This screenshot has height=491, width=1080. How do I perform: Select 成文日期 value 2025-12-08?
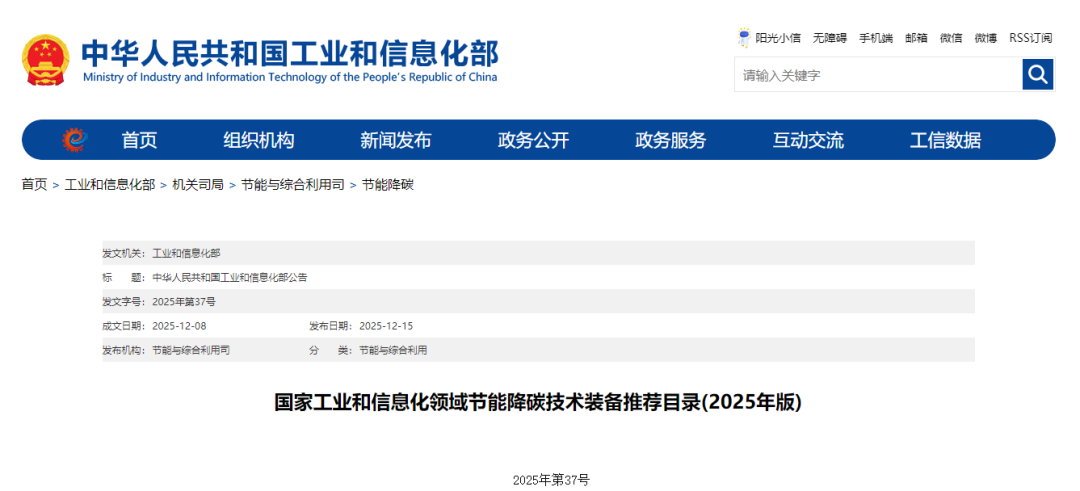(179, 326)
